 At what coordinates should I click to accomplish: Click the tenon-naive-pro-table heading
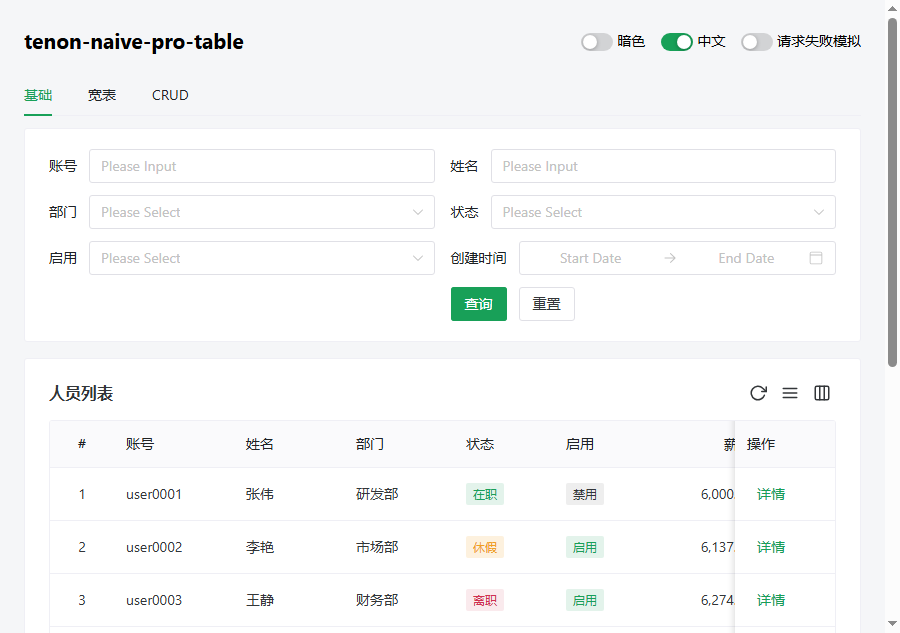pyautogui.click(x=134, y=42)
